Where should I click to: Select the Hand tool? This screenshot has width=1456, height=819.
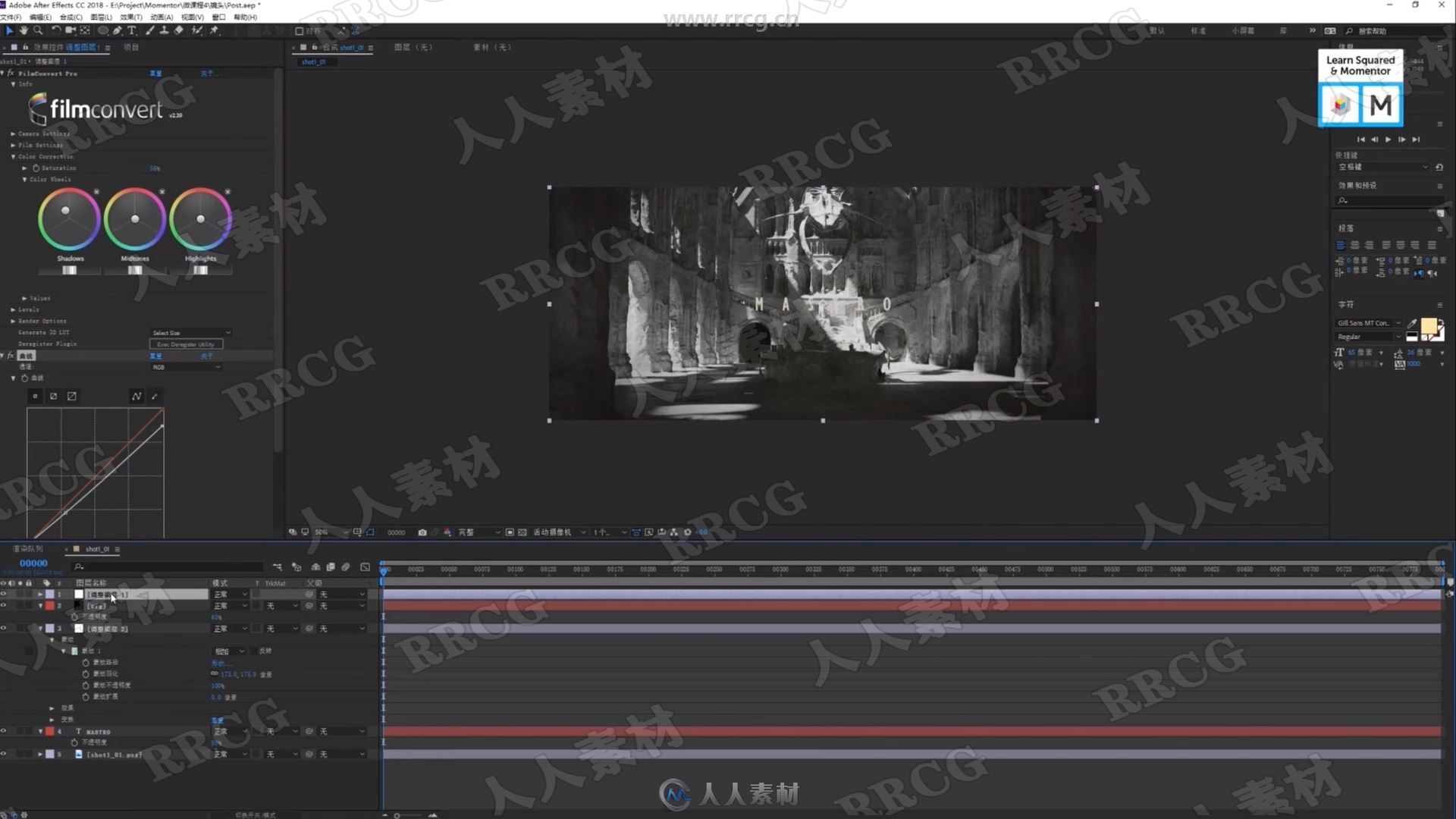pyautogui.click(x=24, y=30)
